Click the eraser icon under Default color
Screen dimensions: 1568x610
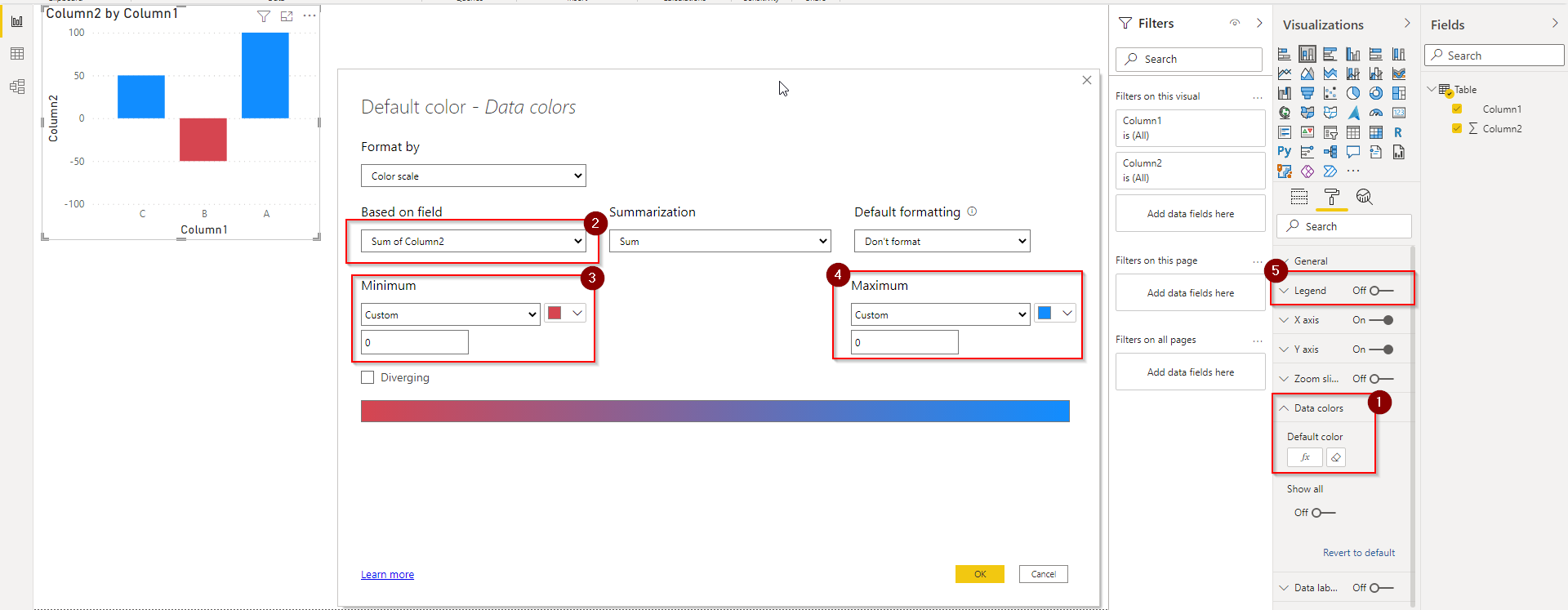1336,457
